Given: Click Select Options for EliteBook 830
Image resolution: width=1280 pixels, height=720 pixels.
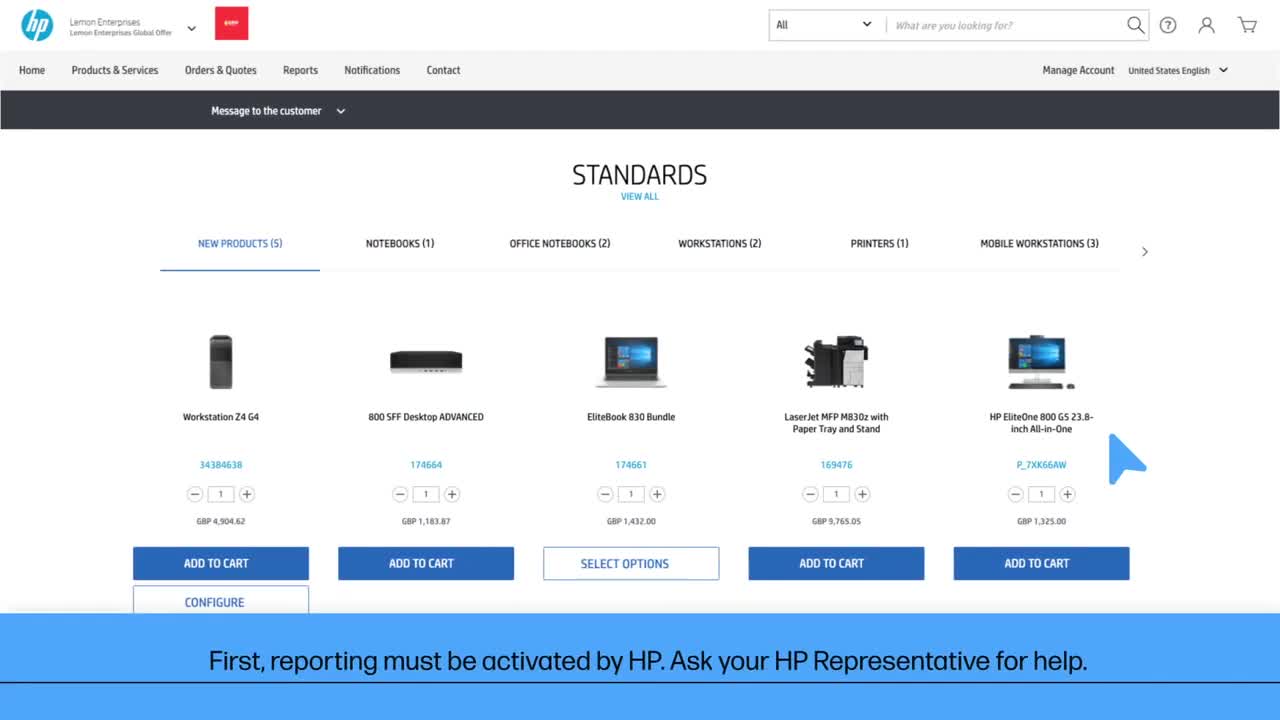Looking at the screenshot, I should [631, 563].
